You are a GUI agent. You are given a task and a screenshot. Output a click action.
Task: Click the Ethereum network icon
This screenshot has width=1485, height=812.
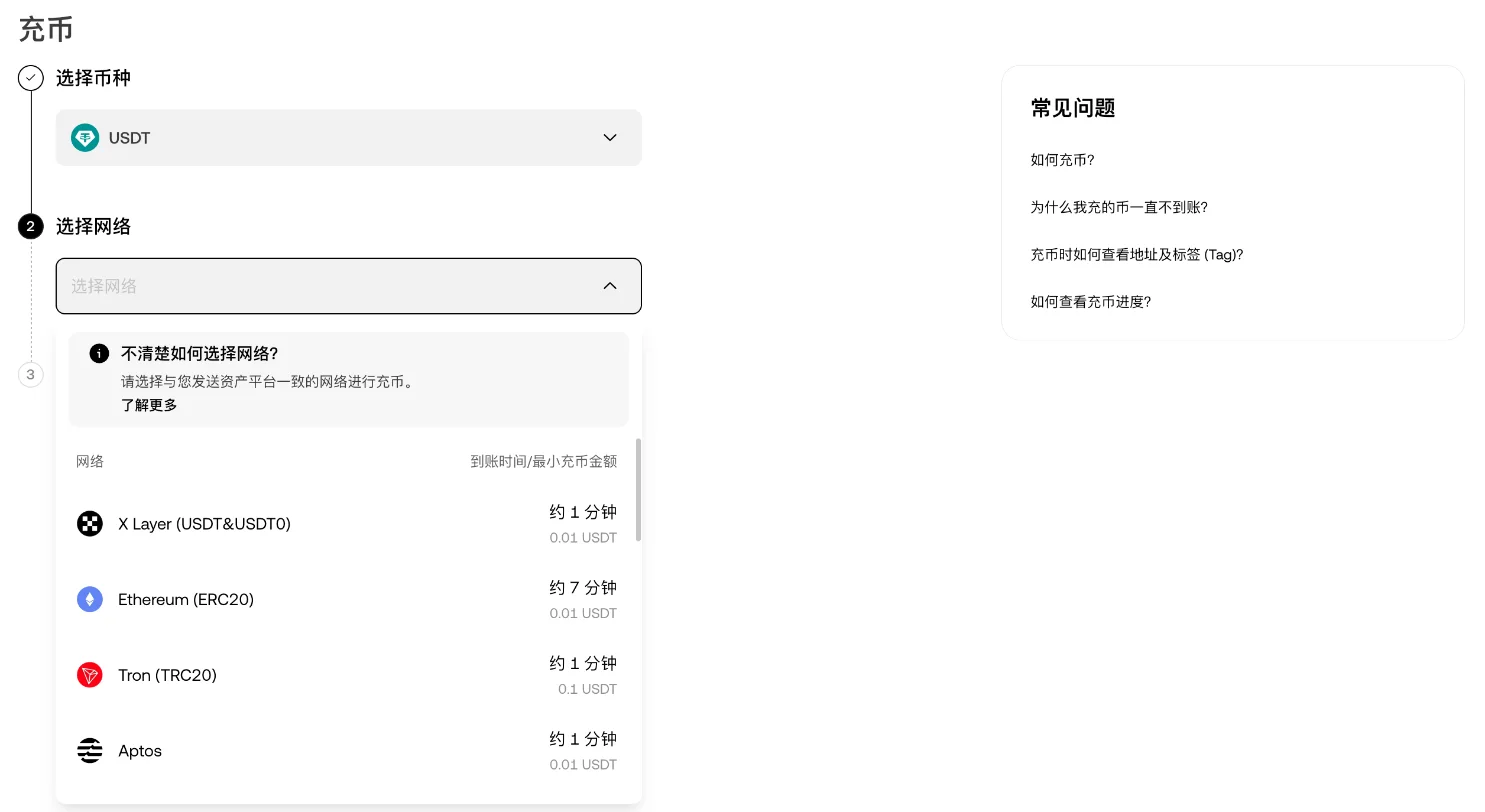click(x=90, y=600)
